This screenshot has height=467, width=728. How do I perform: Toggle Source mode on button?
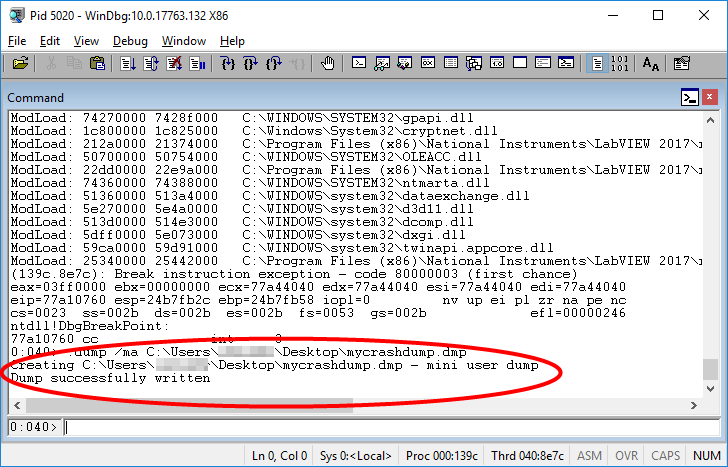(x=596, y=64)
